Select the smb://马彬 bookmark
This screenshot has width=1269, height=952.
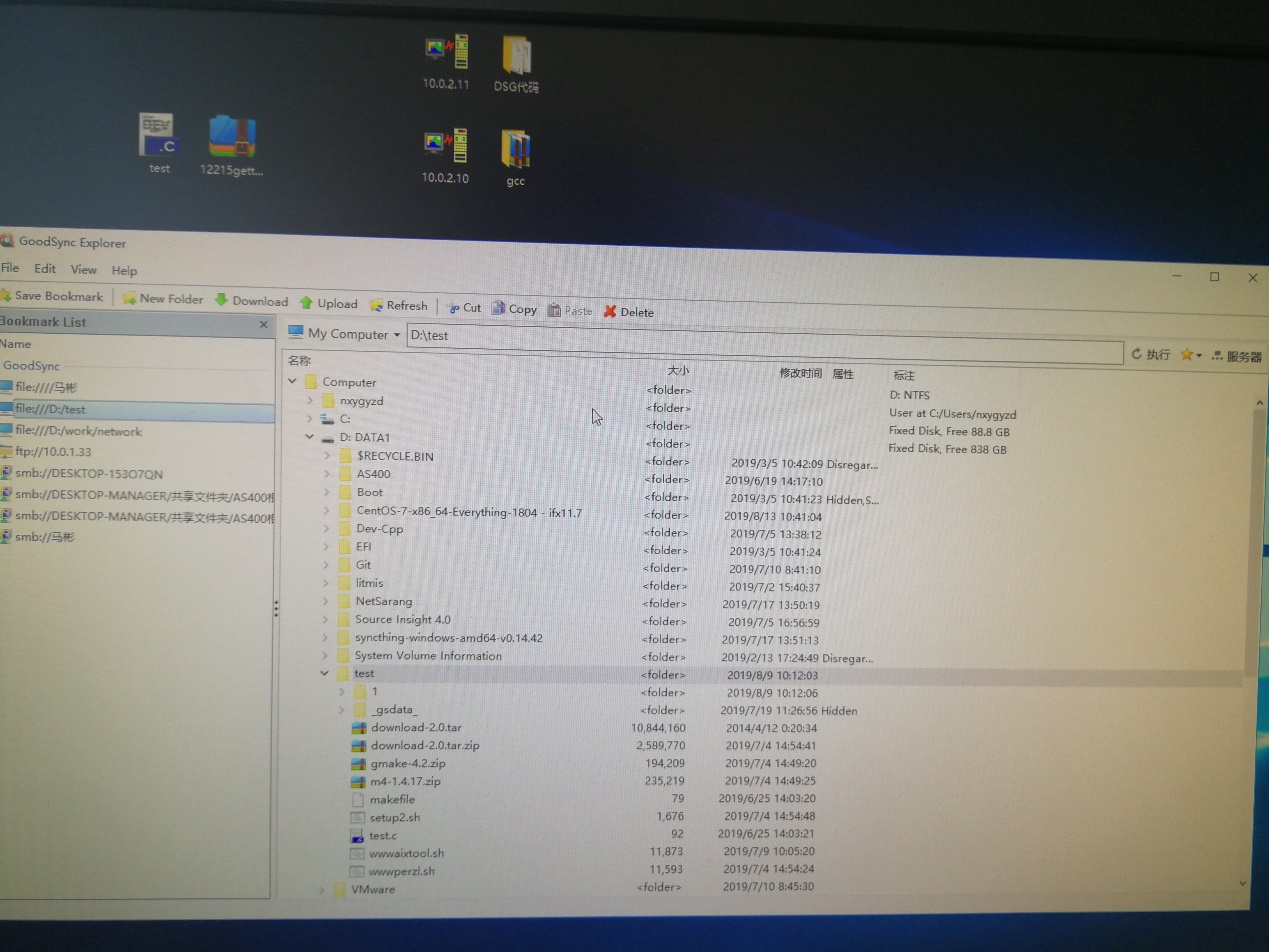[37, 537]
